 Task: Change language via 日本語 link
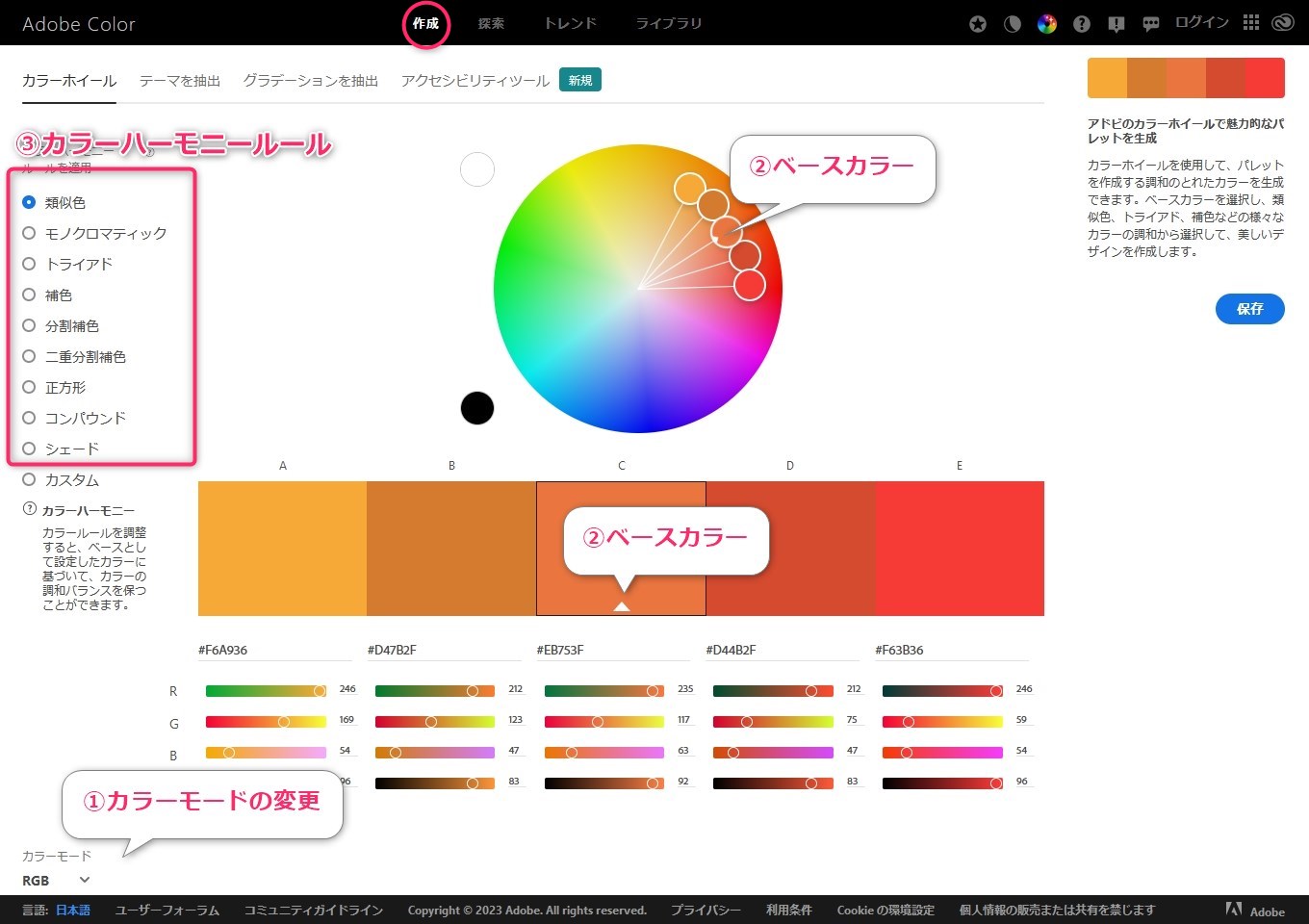tap(72, 910)
